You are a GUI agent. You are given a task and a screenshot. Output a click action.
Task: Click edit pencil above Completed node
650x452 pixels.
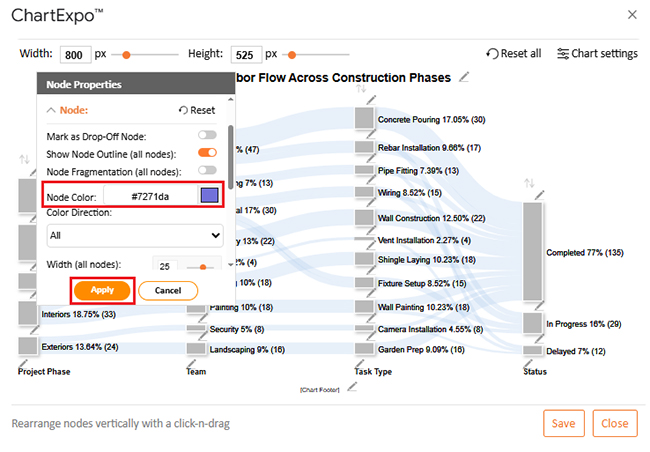coord(539,194)
